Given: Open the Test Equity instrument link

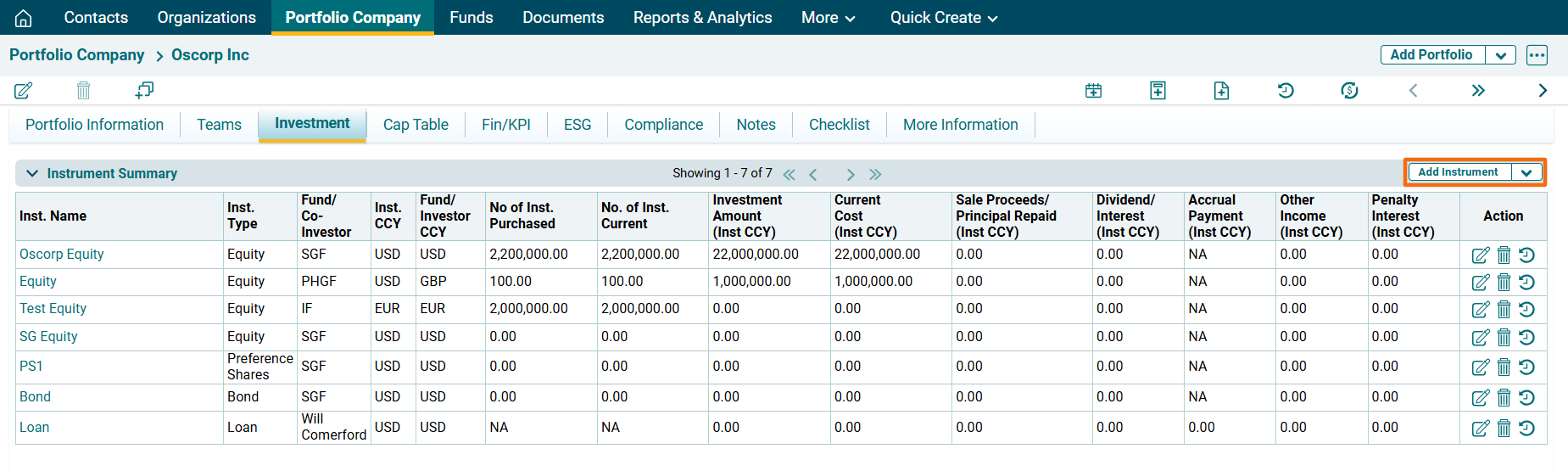Looking at the screenshot, I should pyautogui.click(x=53, y=309).
